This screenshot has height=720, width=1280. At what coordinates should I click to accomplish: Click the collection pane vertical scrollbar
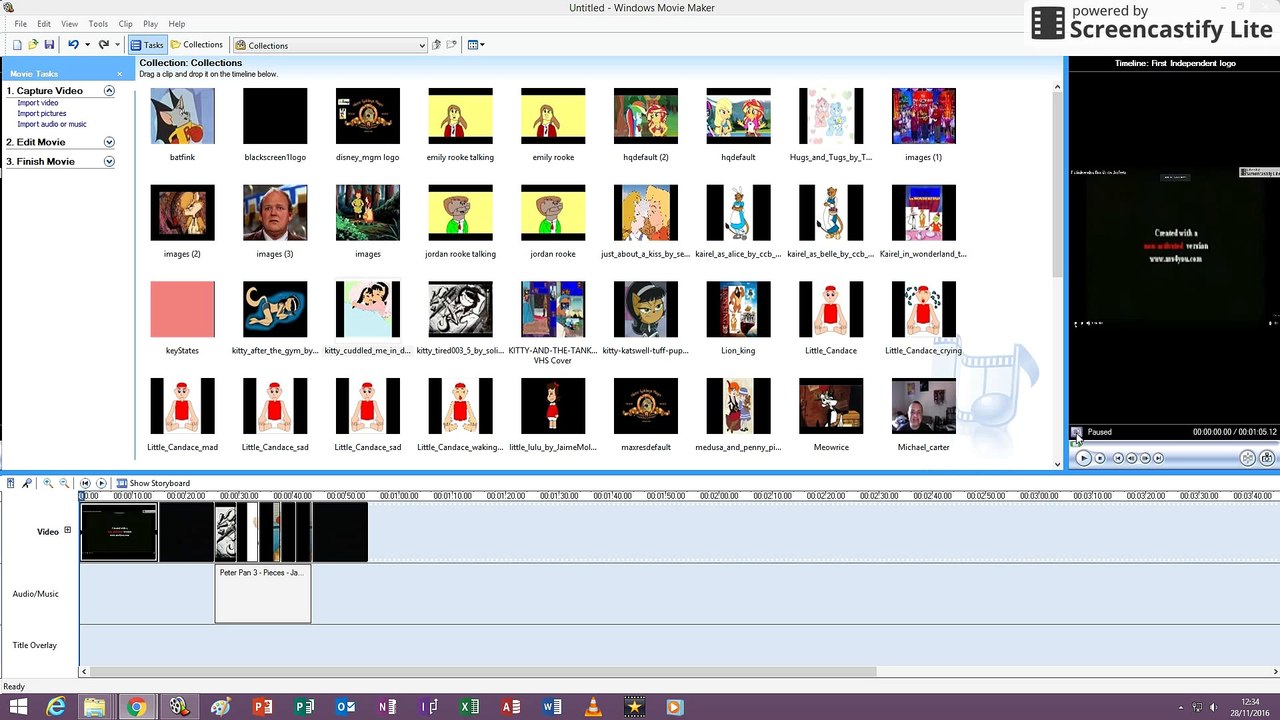pos(1057,185)
